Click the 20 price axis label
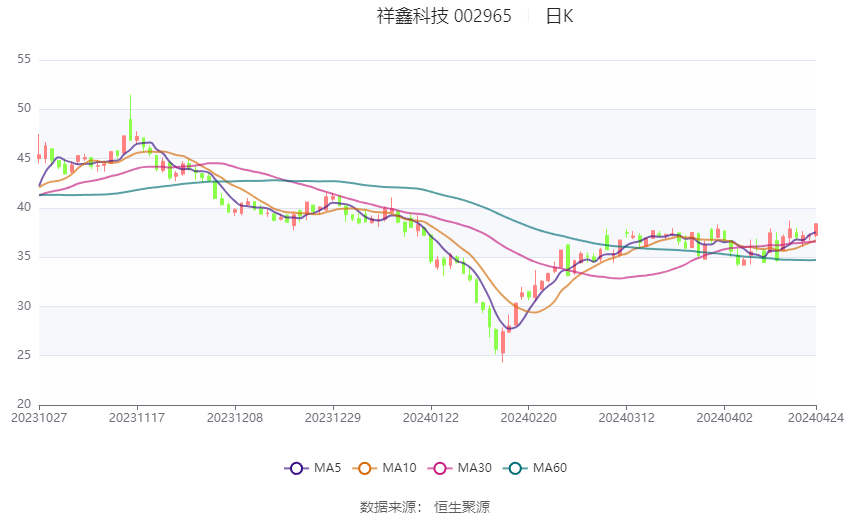Screen dimensions: 850x517 (24, 404)
